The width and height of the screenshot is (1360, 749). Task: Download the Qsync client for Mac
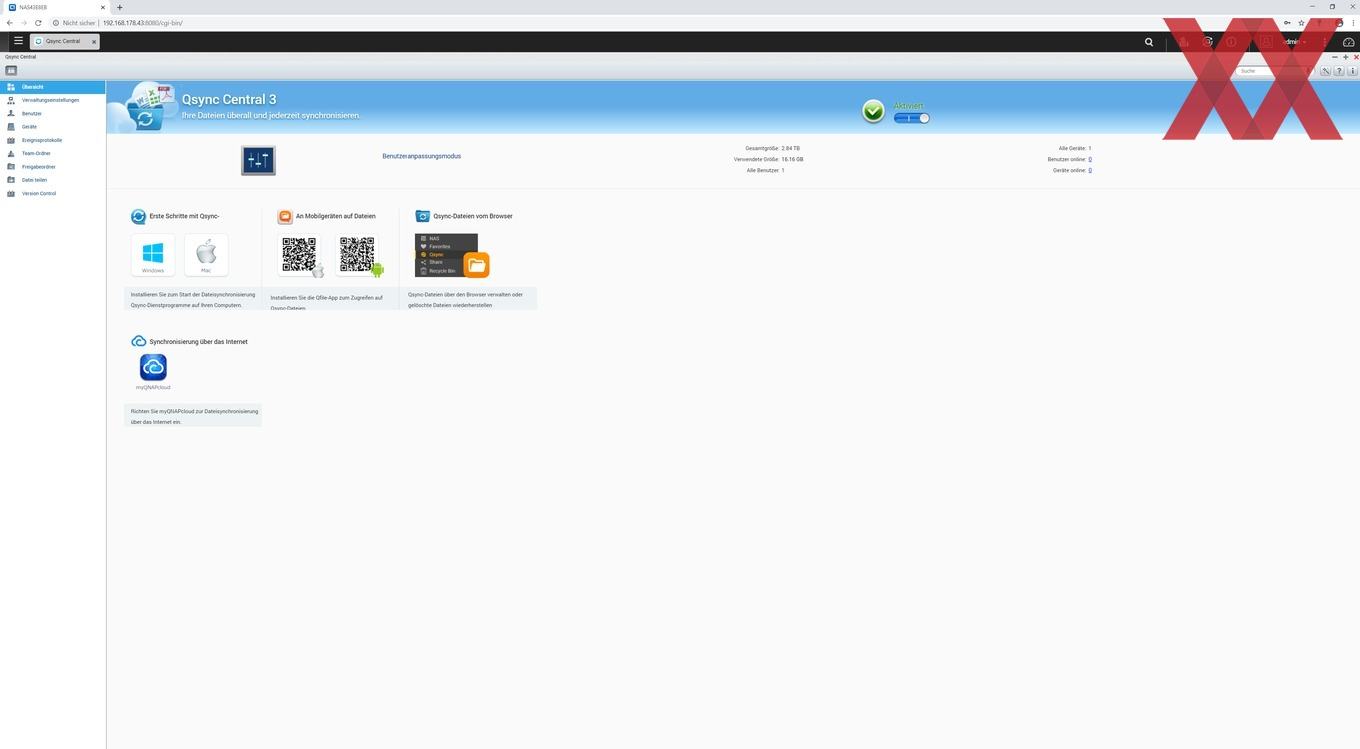click(206, 255)
